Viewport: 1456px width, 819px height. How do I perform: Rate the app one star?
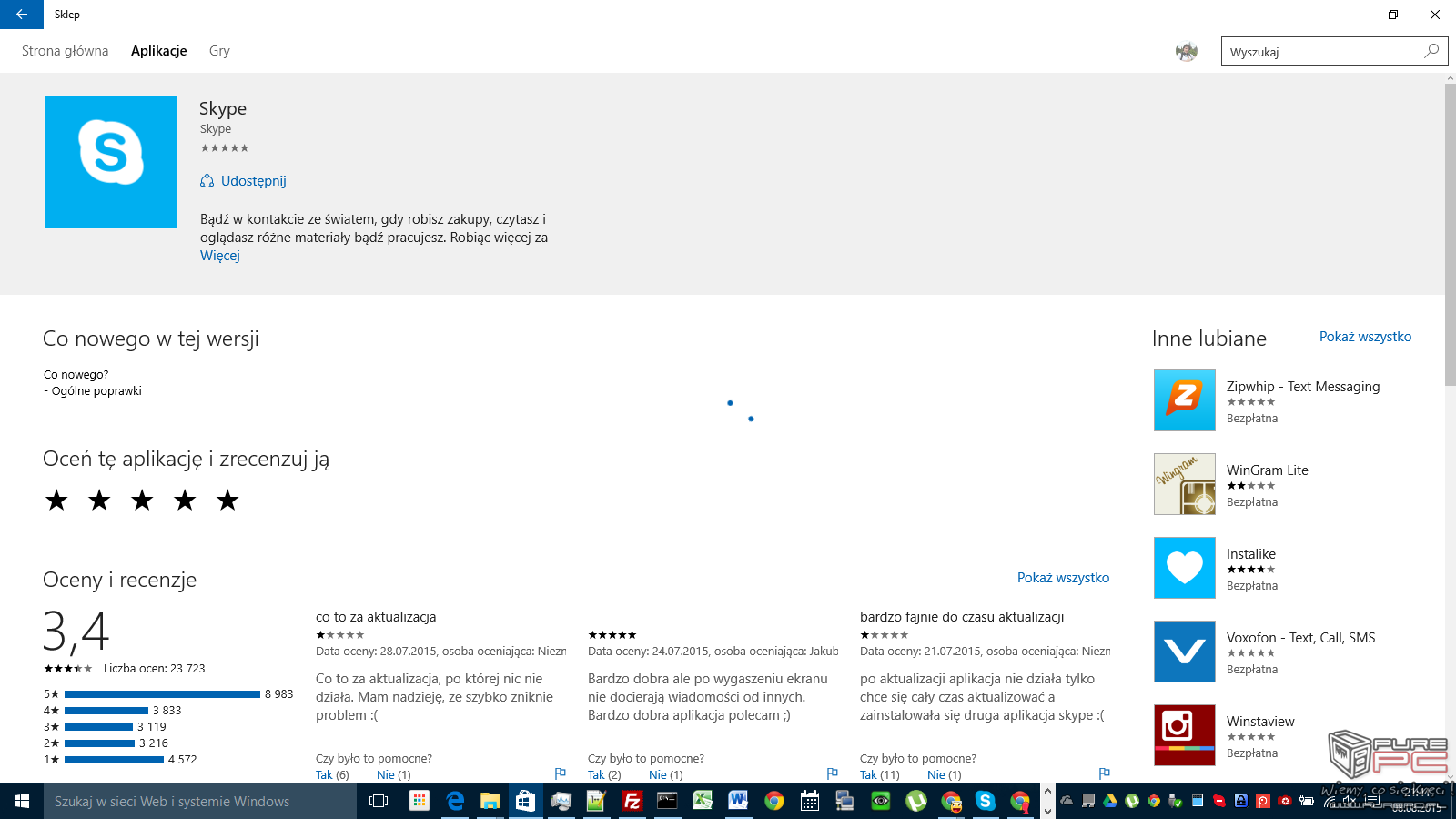[x=56, y=500]
